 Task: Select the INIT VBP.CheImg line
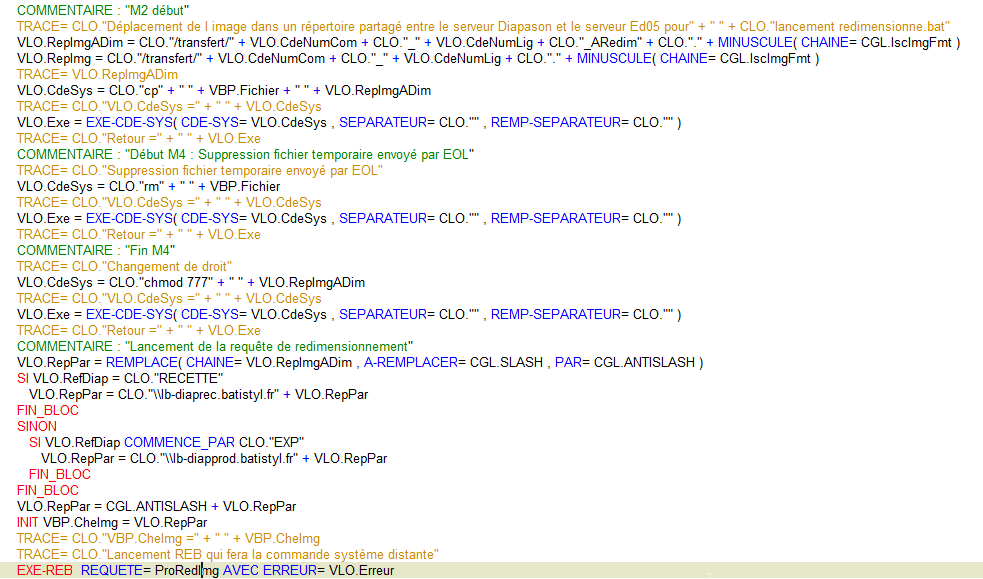[x=112, y=522]
